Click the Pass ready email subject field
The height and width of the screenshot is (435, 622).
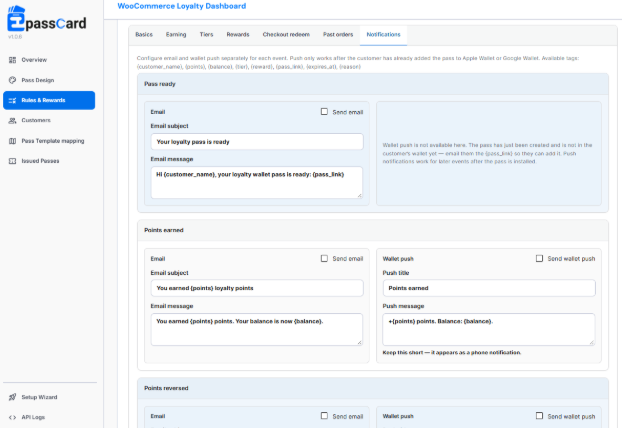click(x=257, y=142)
